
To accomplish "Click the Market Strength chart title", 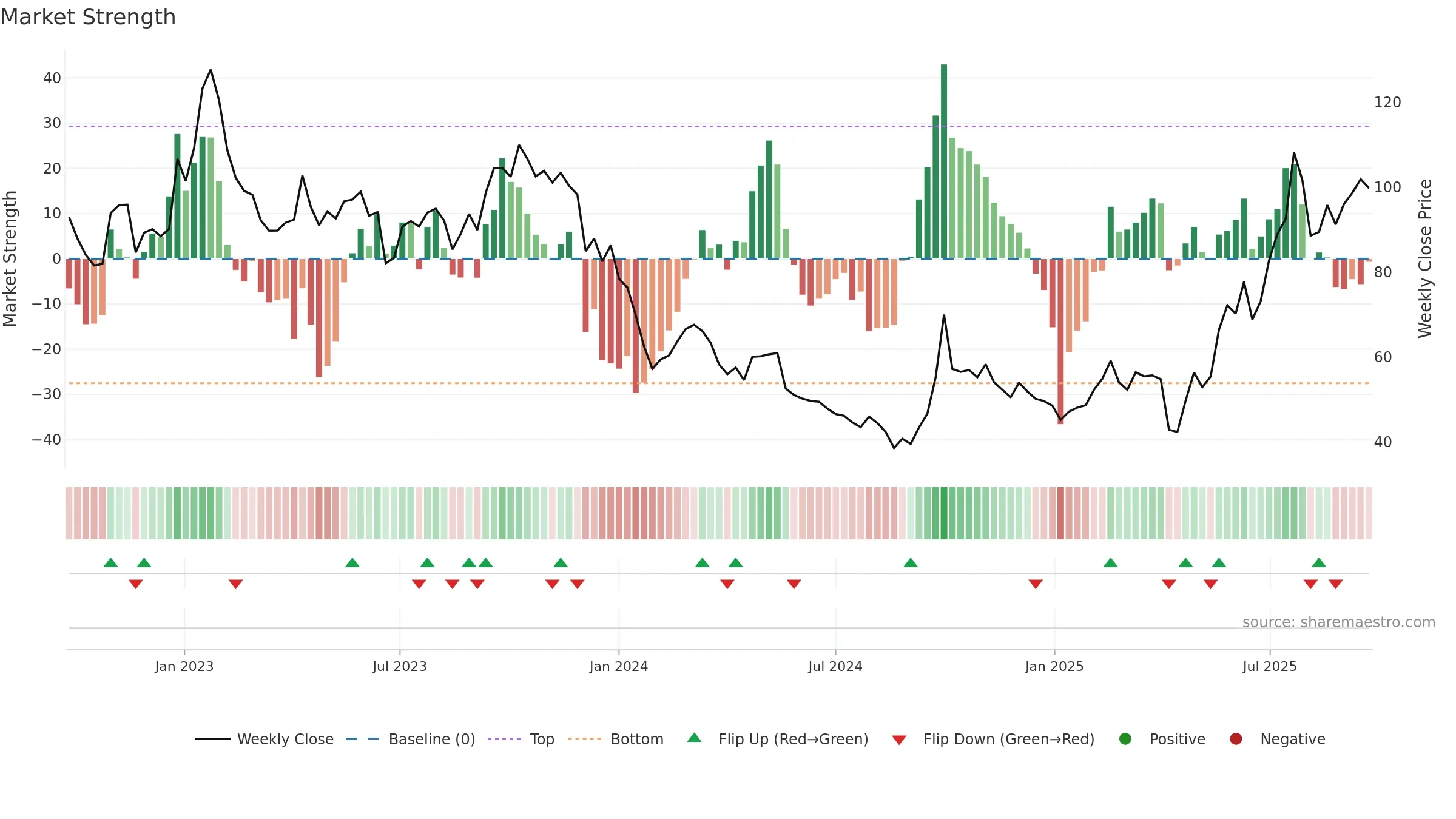I will (89, 17).
